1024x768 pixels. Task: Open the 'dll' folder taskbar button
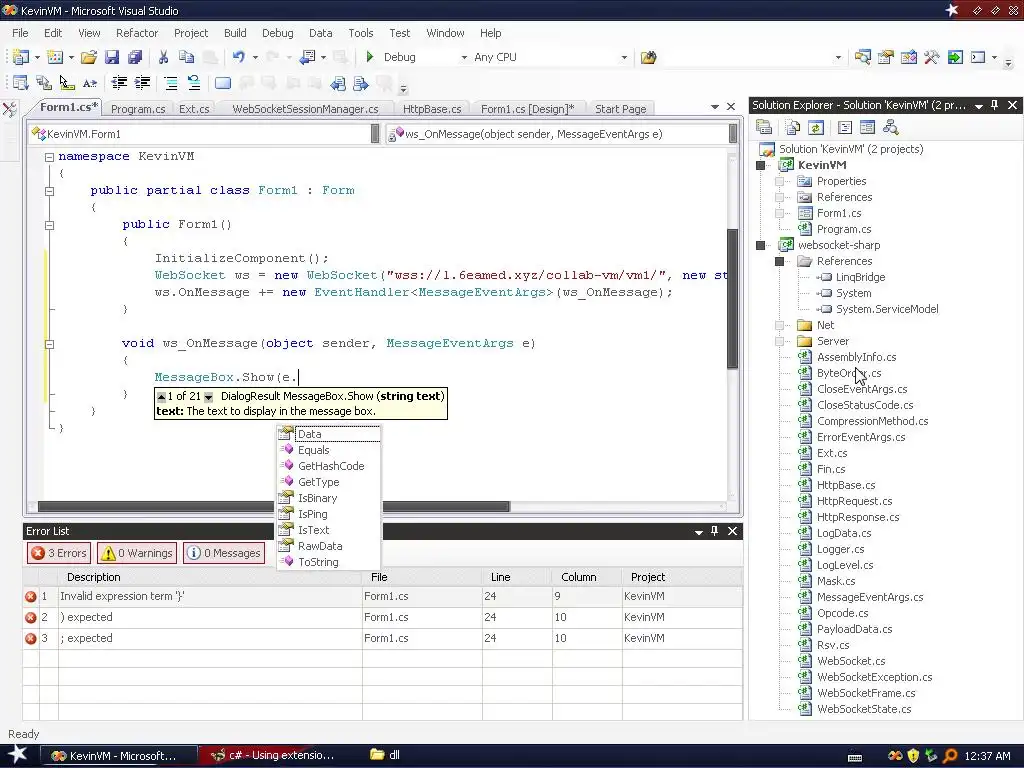[385, 755]
